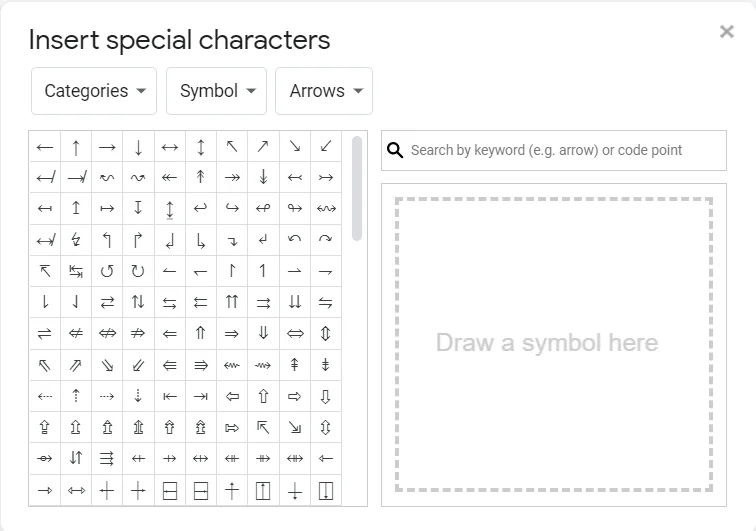Image resolution: width=756 pixels, height=531 pixels.
Task: Insert the clockwise open circle arrow ↻
Action: coord(138,271)
